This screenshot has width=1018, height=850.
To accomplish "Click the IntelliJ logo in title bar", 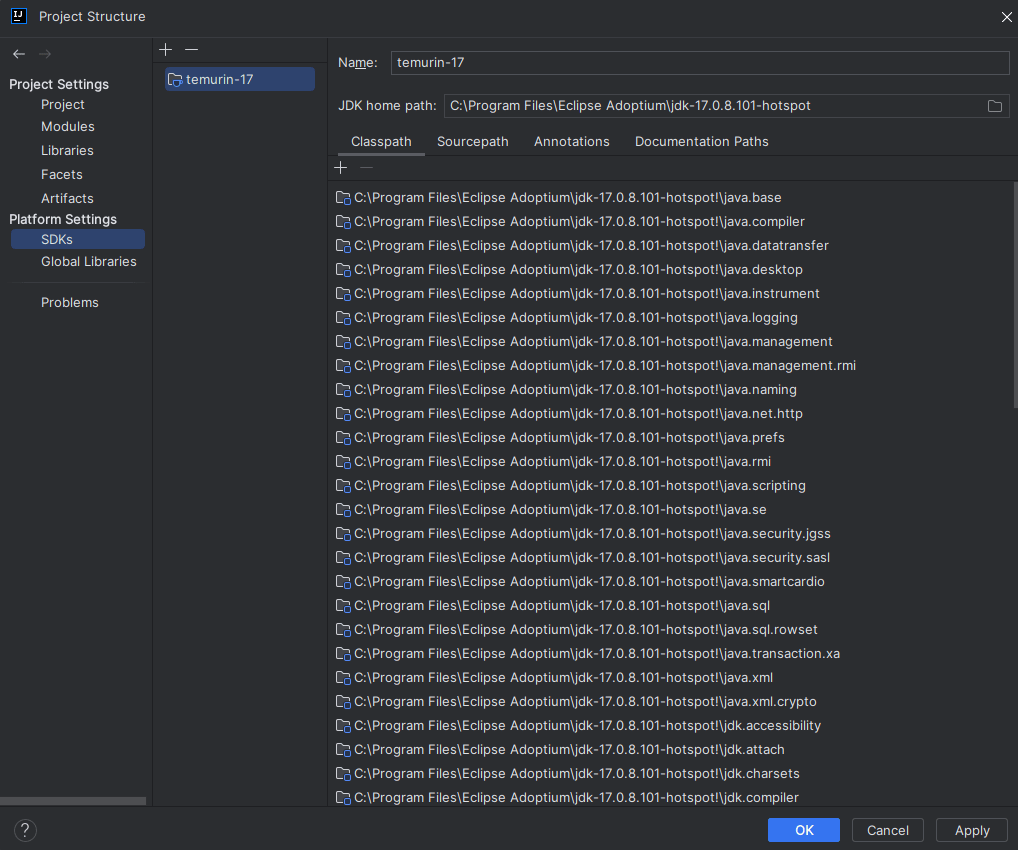I will [x=19, y=16].
